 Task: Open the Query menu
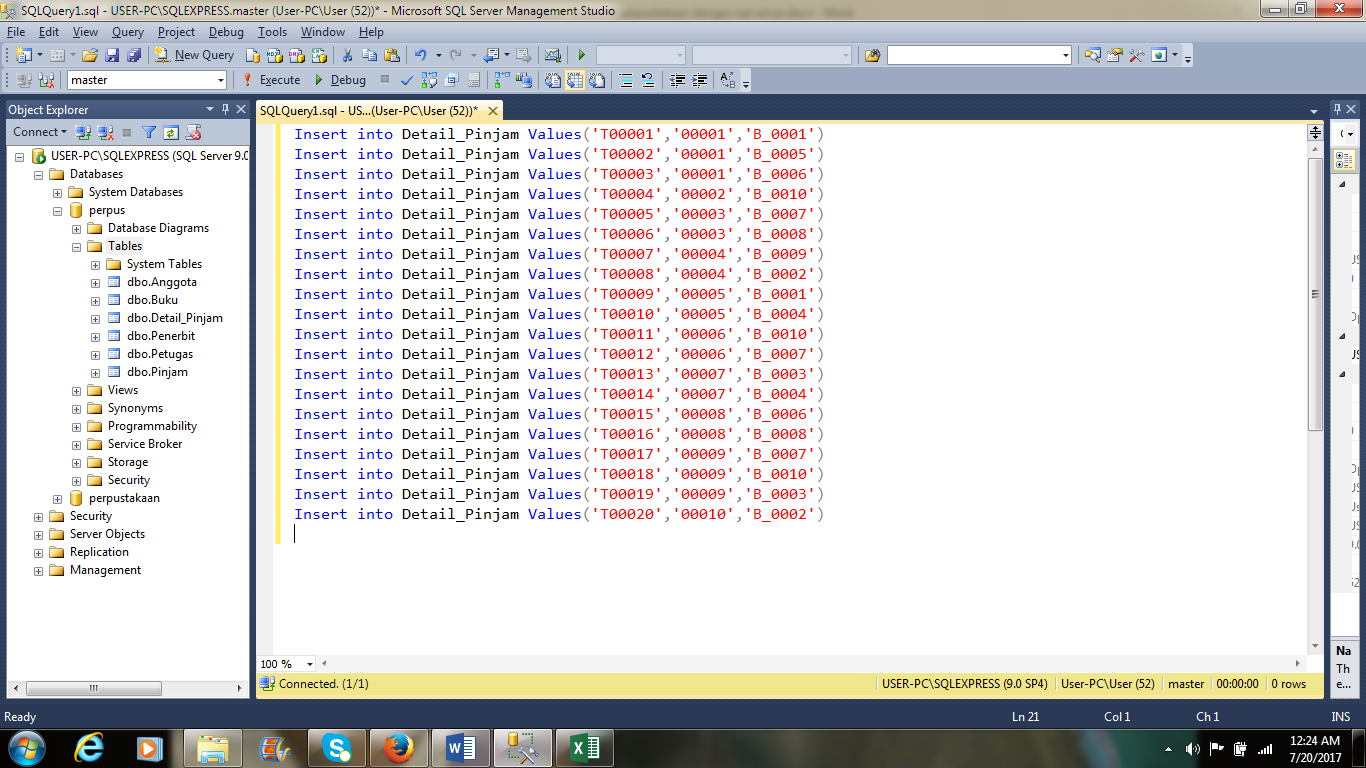pos(127,31)
